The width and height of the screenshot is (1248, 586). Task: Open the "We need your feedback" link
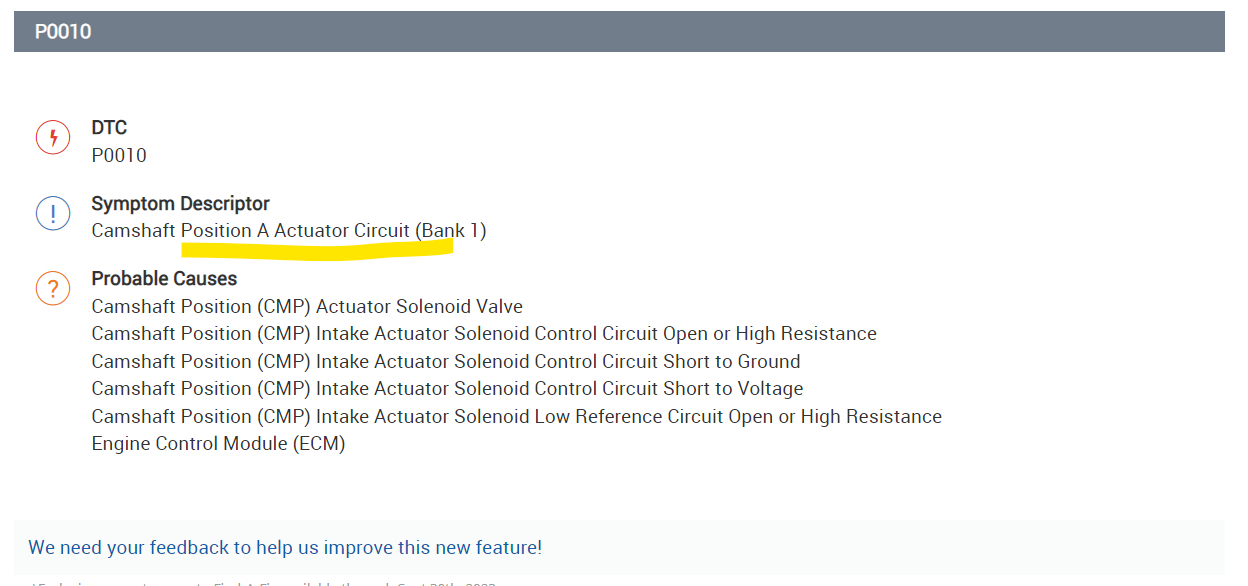(x=285, y=548)
